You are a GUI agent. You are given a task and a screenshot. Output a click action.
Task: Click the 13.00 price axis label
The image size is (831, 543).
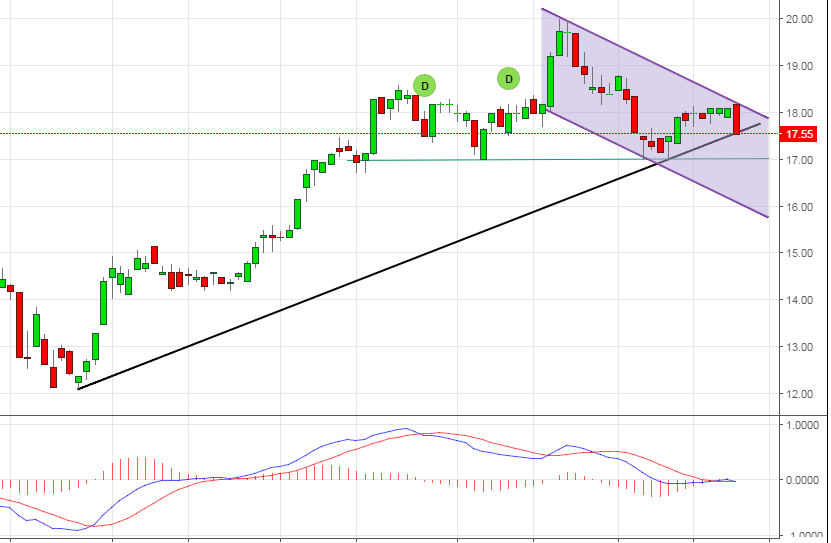pos(800,347)
